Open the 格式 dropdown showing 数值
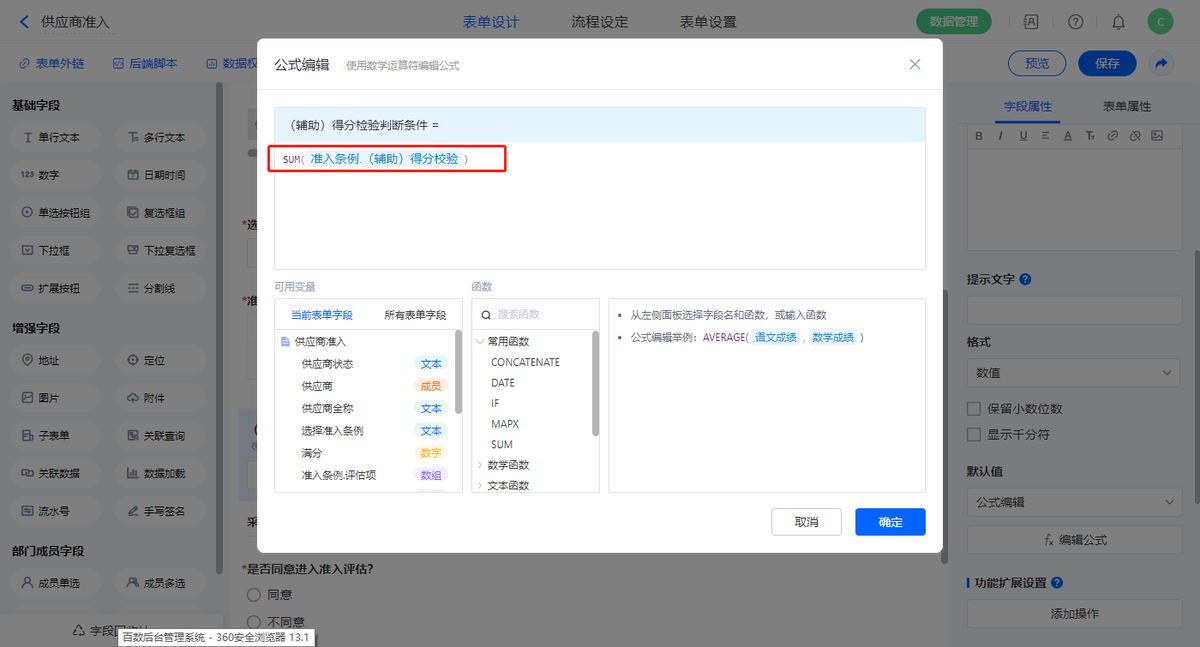Image resolution: width=1200 pixels, height=647 pixels. pyautogui.click(x=1073, y=373)
